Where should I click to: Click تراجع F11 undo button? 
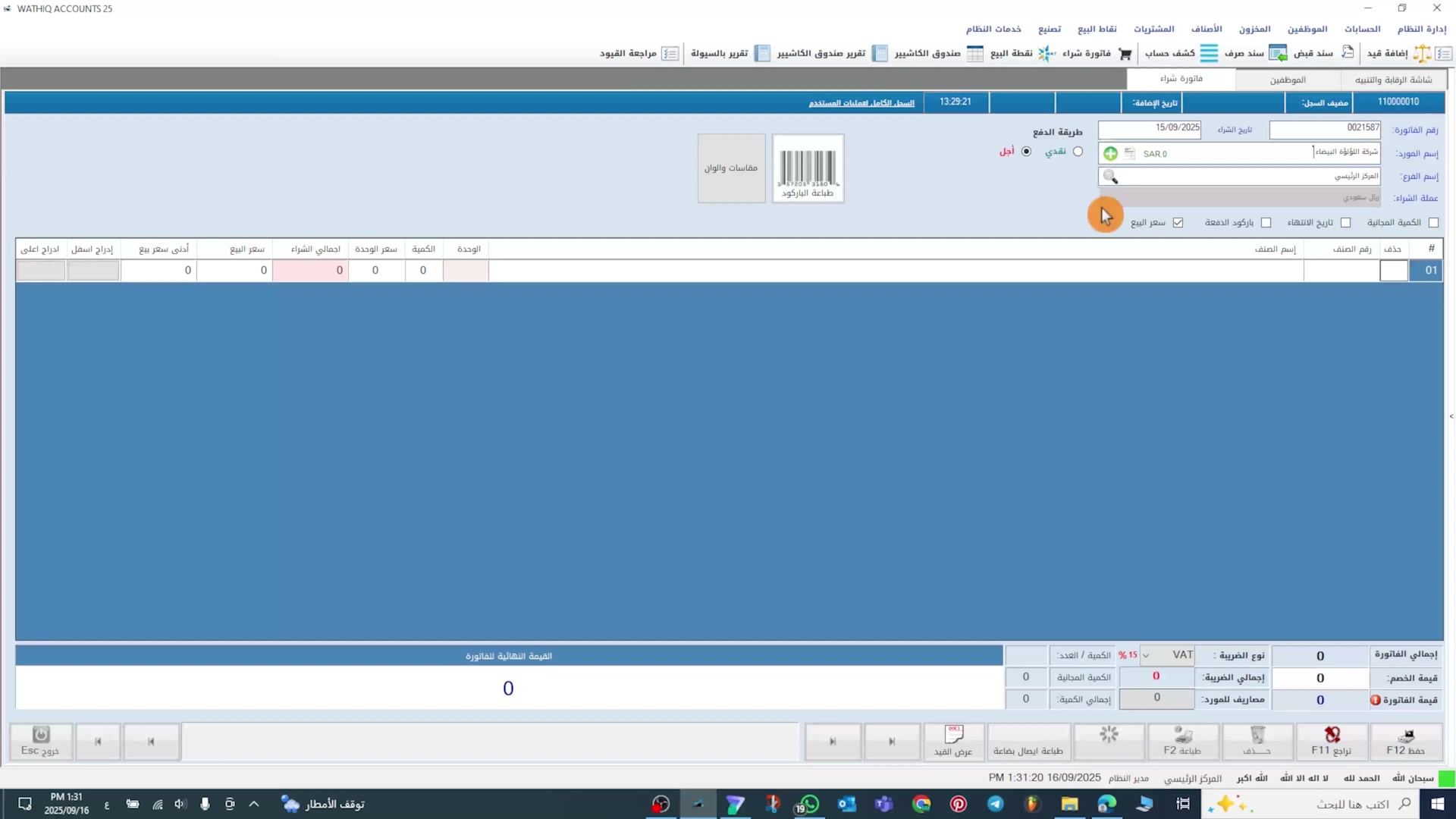point(1332,741)
